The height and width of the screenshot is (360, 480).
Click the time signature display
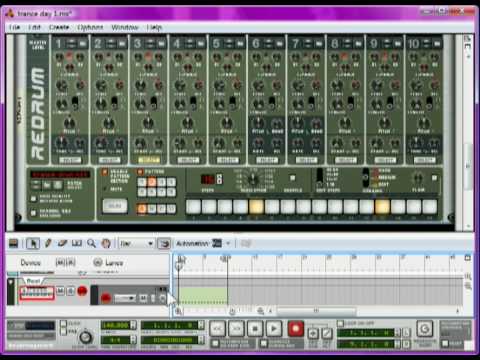coord(115,340)
